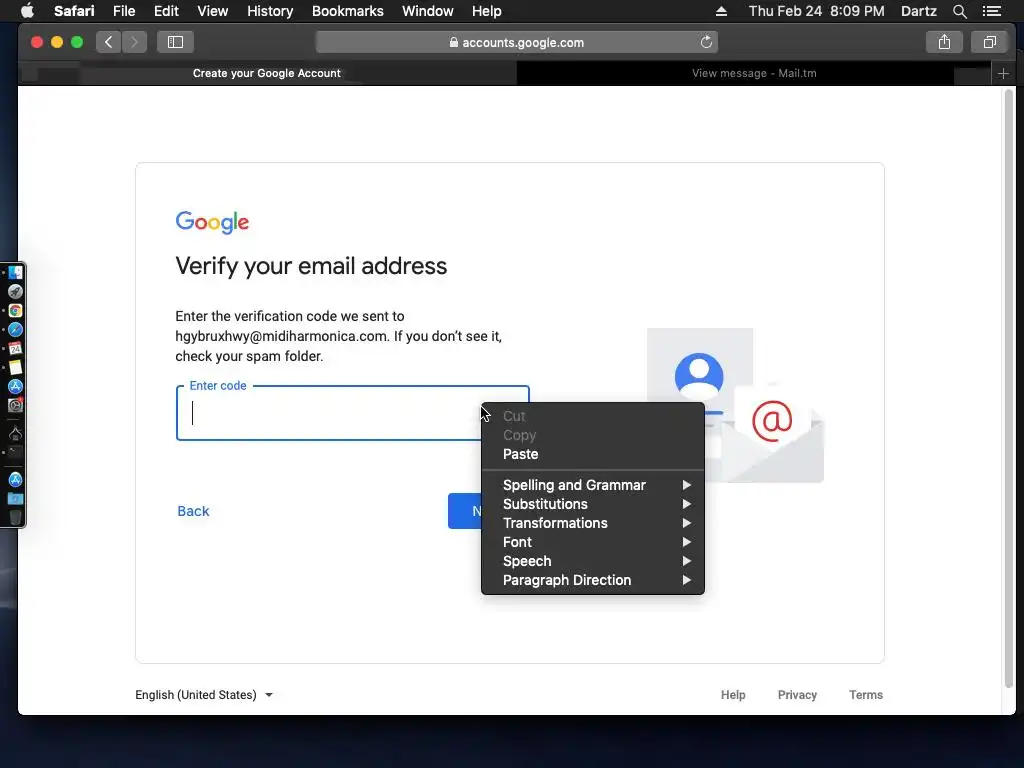Open the Safari menu
1024x768 pixels.
coord(74,11)
